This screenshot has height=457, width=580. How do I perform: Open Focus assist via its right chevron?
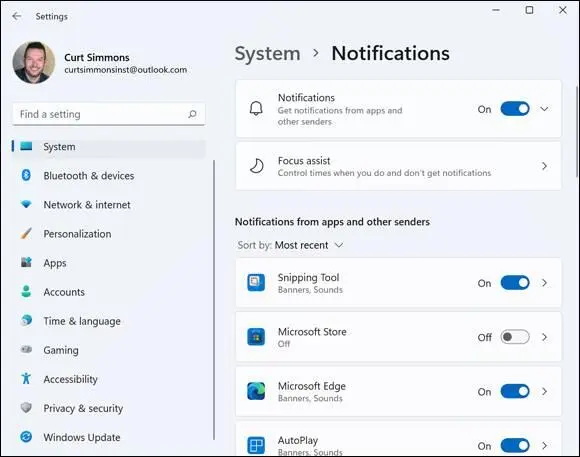coord(544,166)
